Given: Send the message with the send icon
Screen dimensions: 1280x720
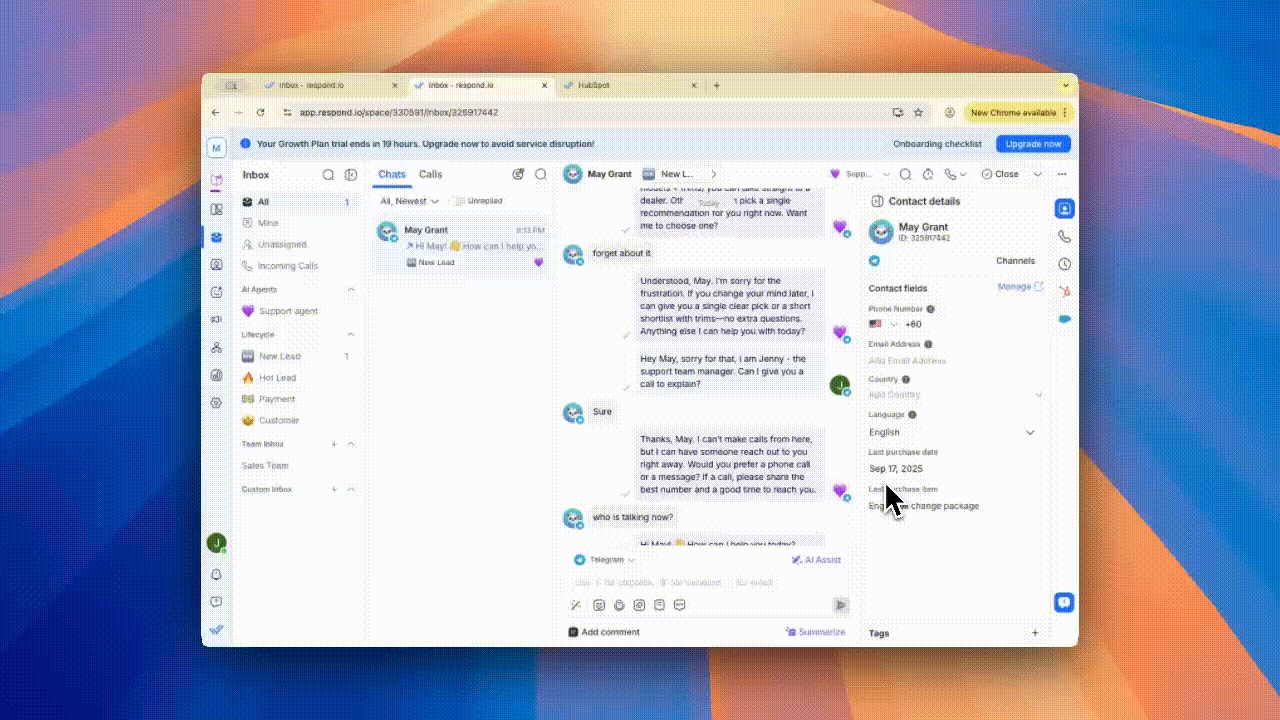Looking at the screenshot, I should (840, 605).
